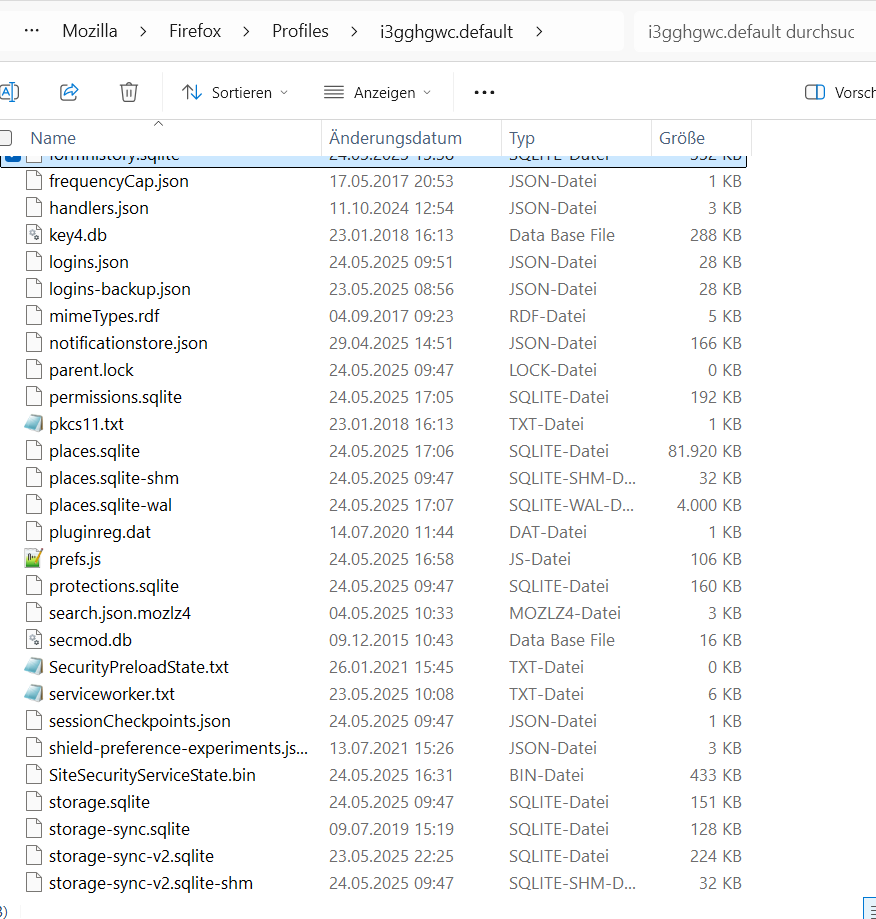Show hidden breadcrumb folders via the leading ellipsis
Screen dimensions: 876x919
coord(31,31)
